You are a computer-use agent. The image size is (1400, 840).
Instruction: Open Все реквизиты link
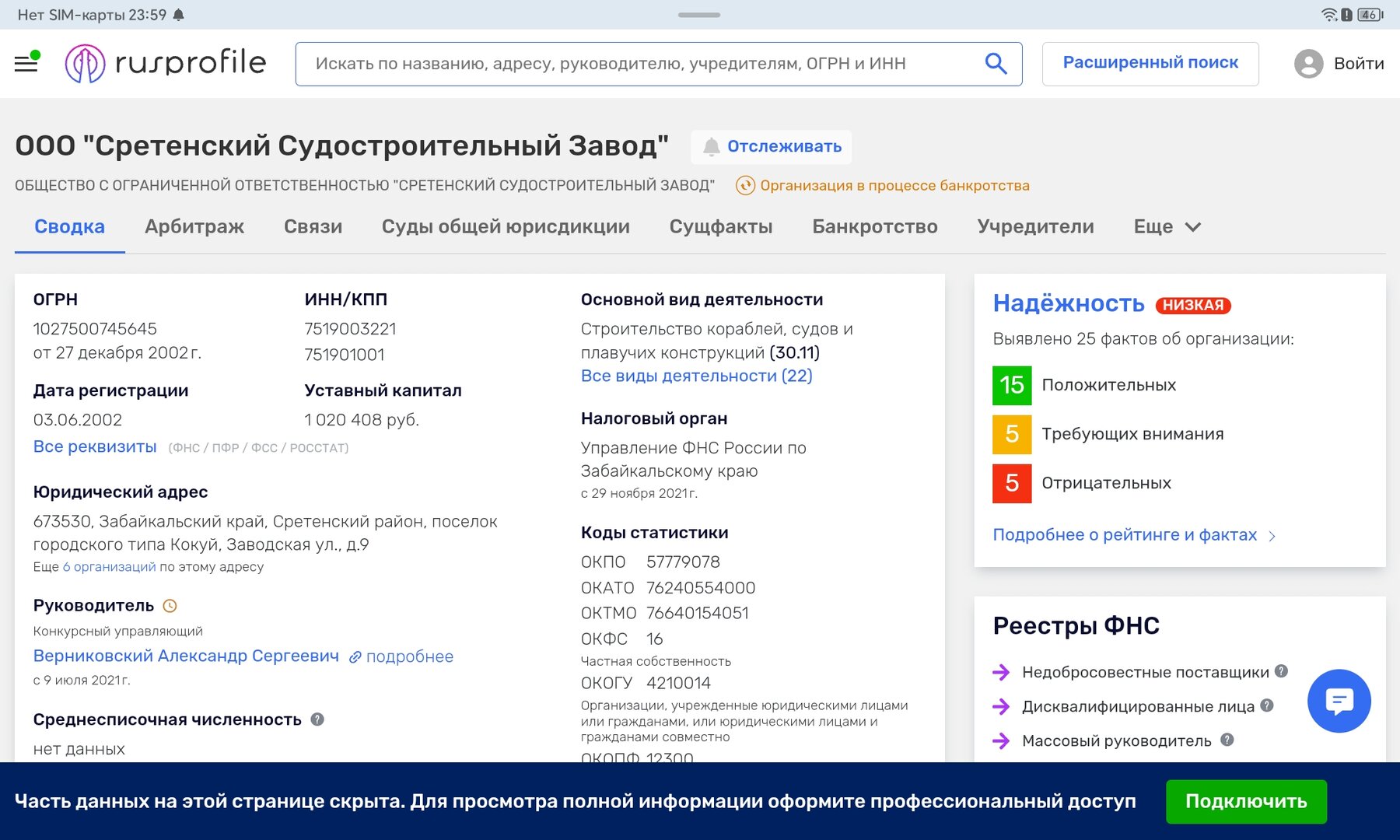click(95, 446)
